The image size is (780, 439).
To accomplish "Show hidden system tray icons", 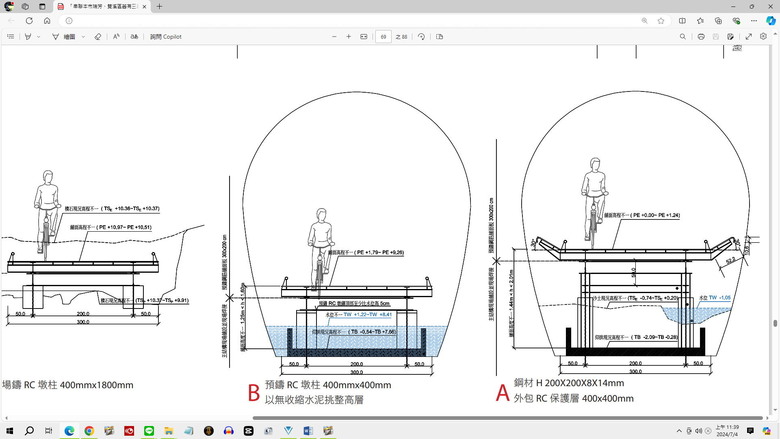I will (679, 431).
